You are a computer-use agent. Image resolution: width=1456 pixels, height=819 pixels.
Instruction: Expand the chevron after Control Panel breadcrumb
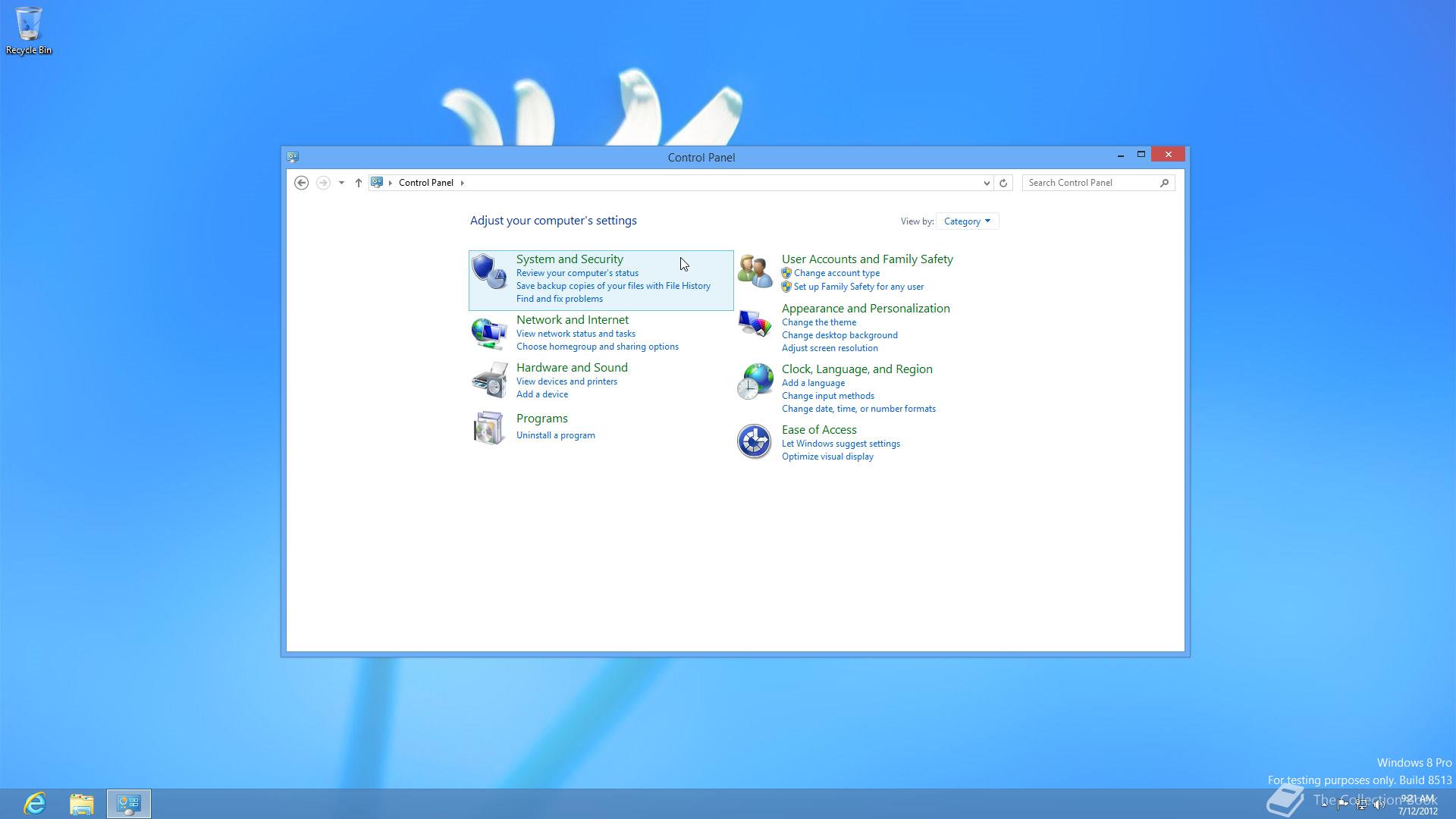[x=463, y=183]
